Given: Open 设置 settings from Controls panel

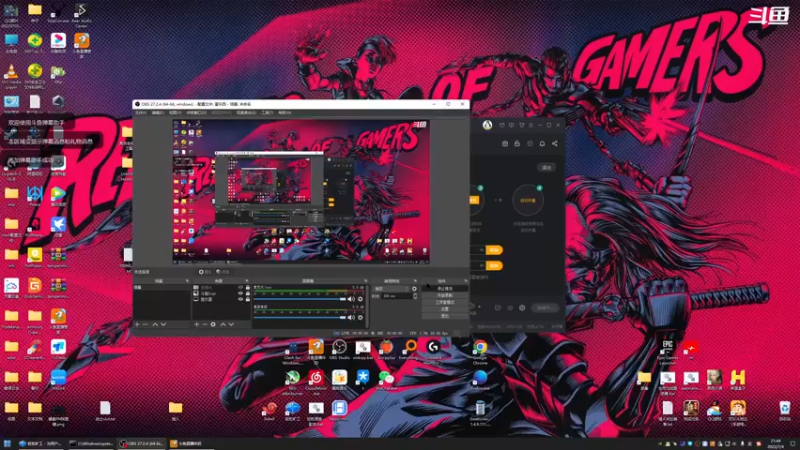Looking at the screenshot, I should point(445,309).
